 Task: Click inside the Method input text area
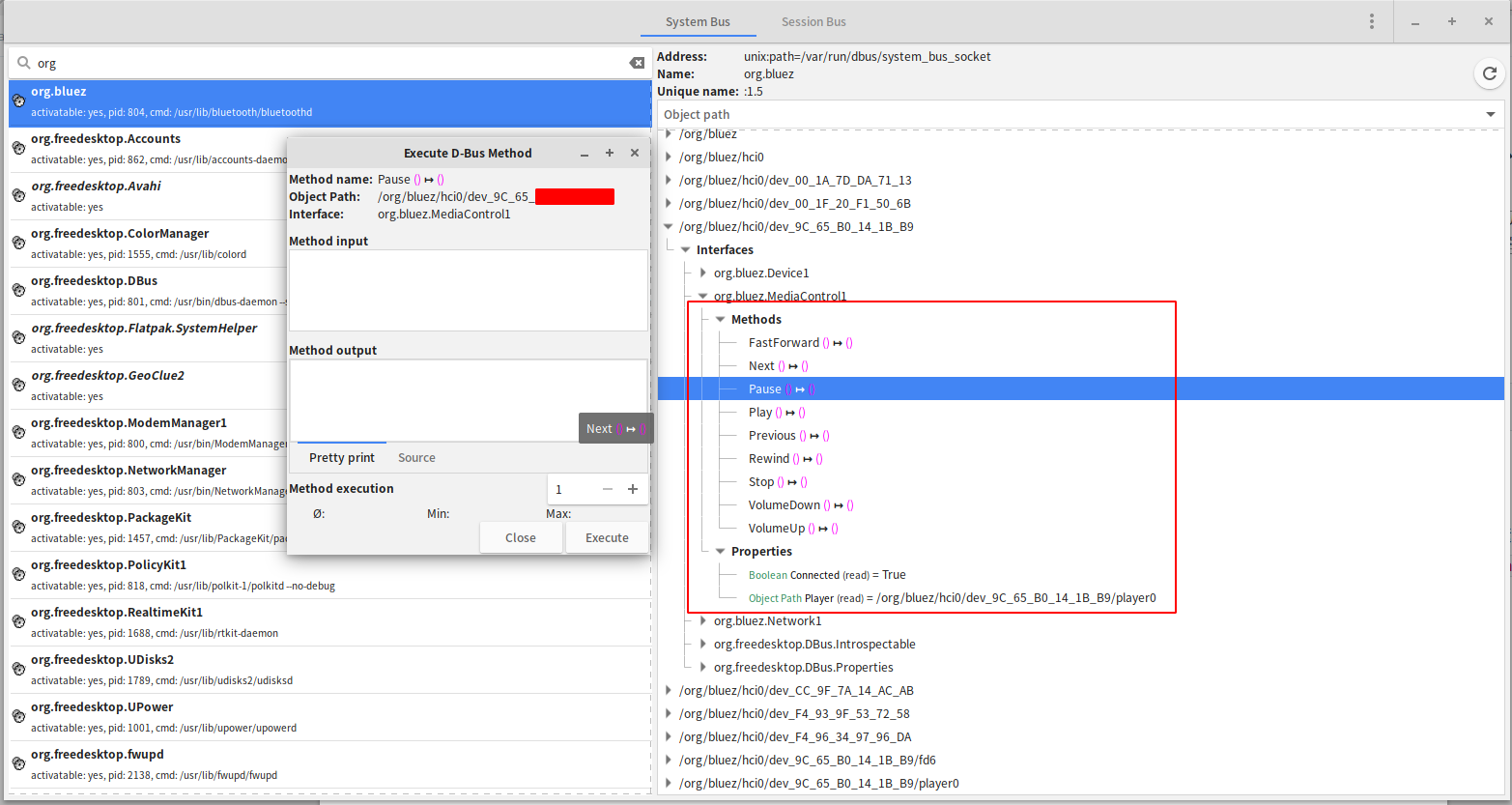pyautogui.click(x=468, y=290)
